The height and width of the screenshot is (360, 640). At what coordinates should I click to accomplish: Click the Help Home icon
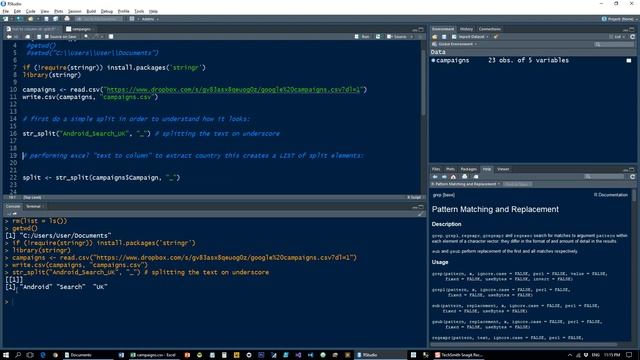pyautogui.click(x=453, y=177)
